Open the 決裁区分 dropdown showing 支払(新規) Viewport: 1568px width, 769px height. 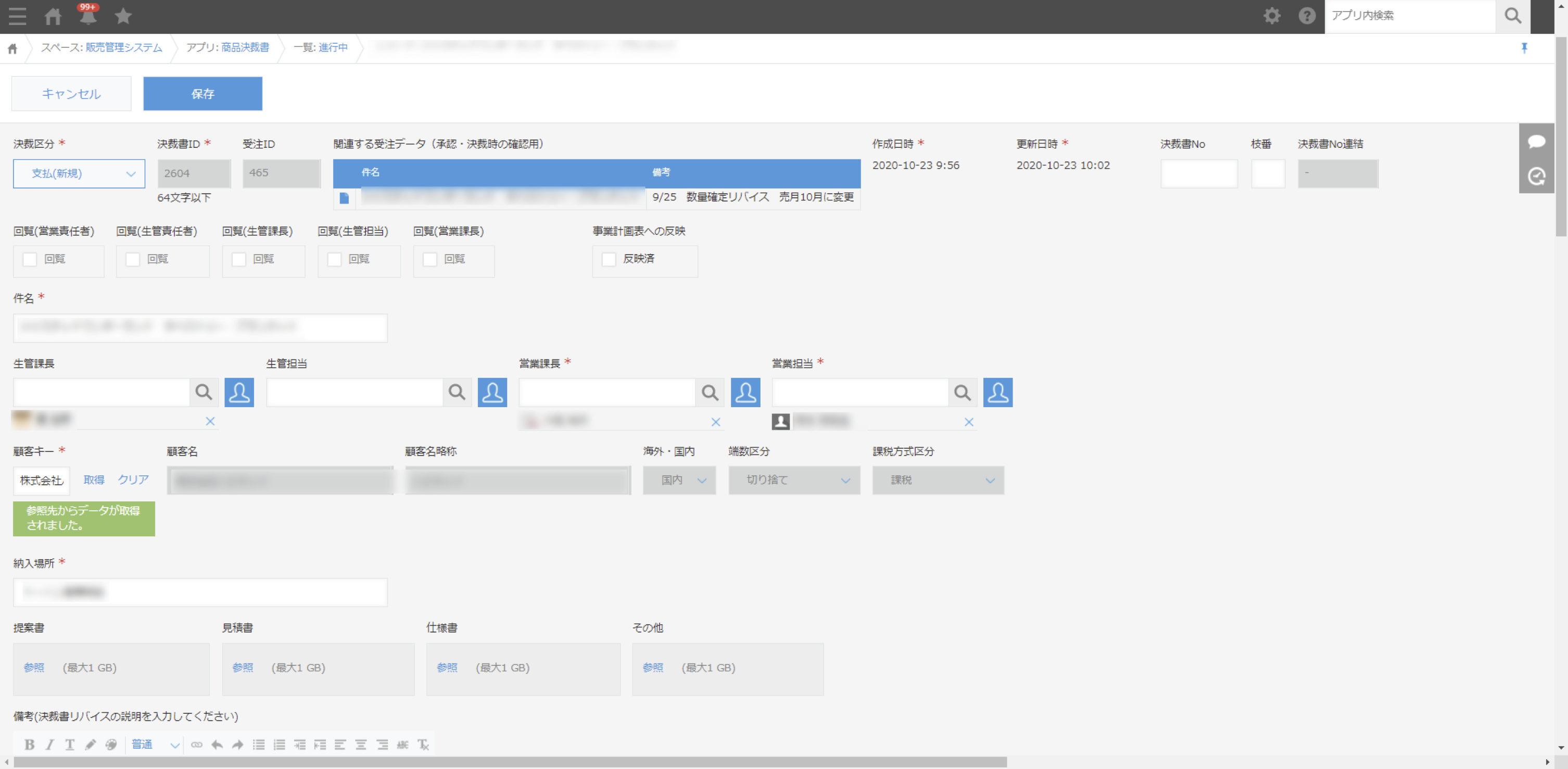[79, 174]
